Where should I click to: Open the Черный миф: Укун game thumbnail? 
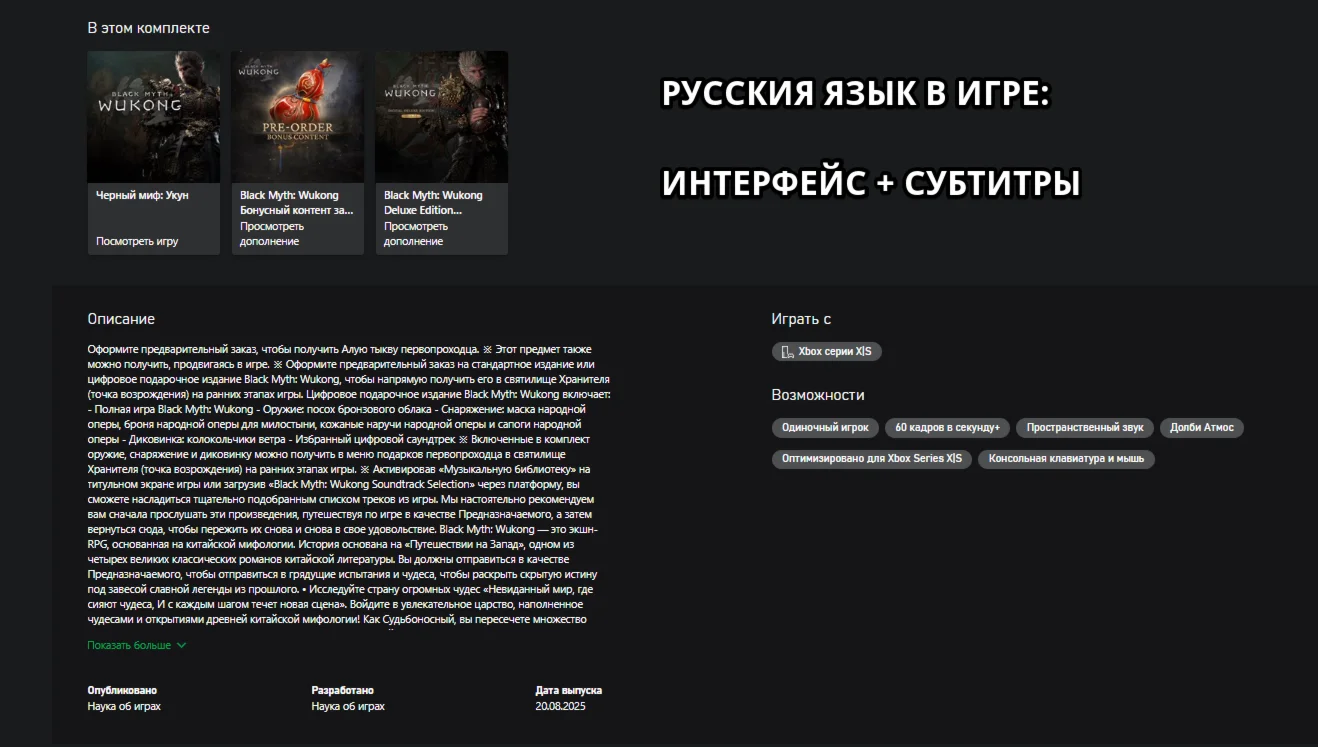coord(153,117)
